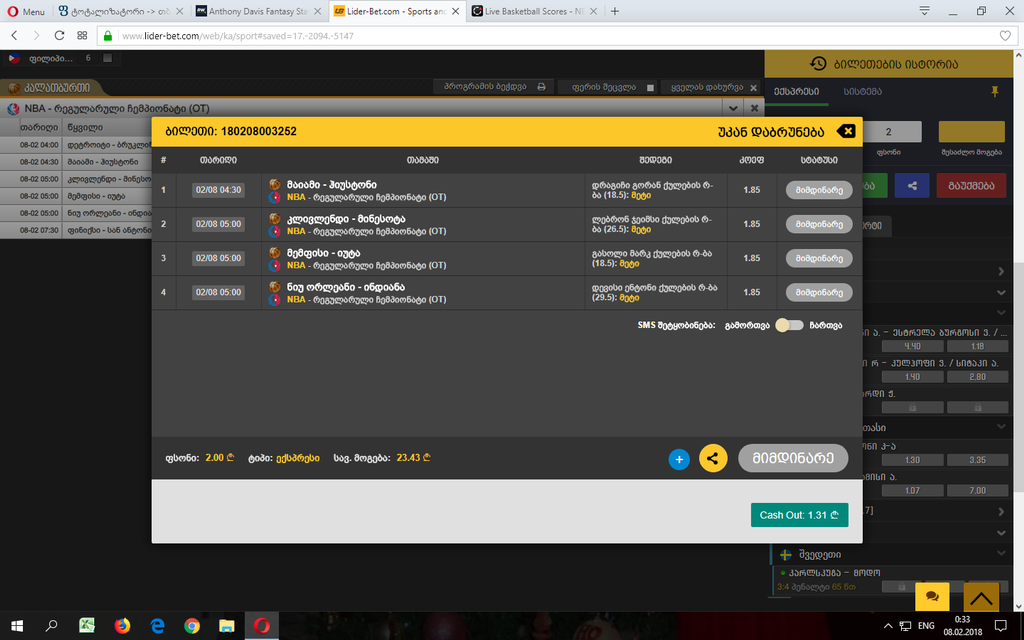Click the pin icon in the betslip panel
The width and height of the screenshot is (1024, 640).
(995, 91)
